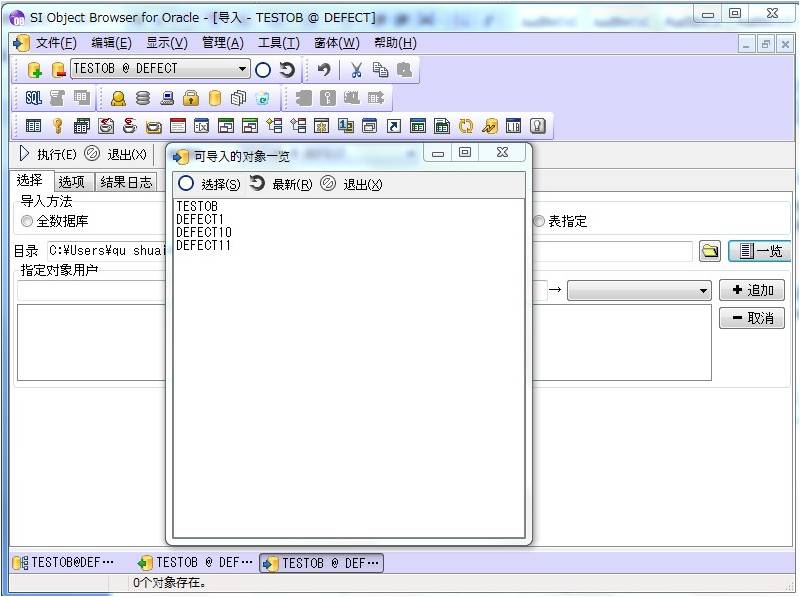Open the recycle bin icon
Viewport: 800px width, 597px height.
[263, 97]
